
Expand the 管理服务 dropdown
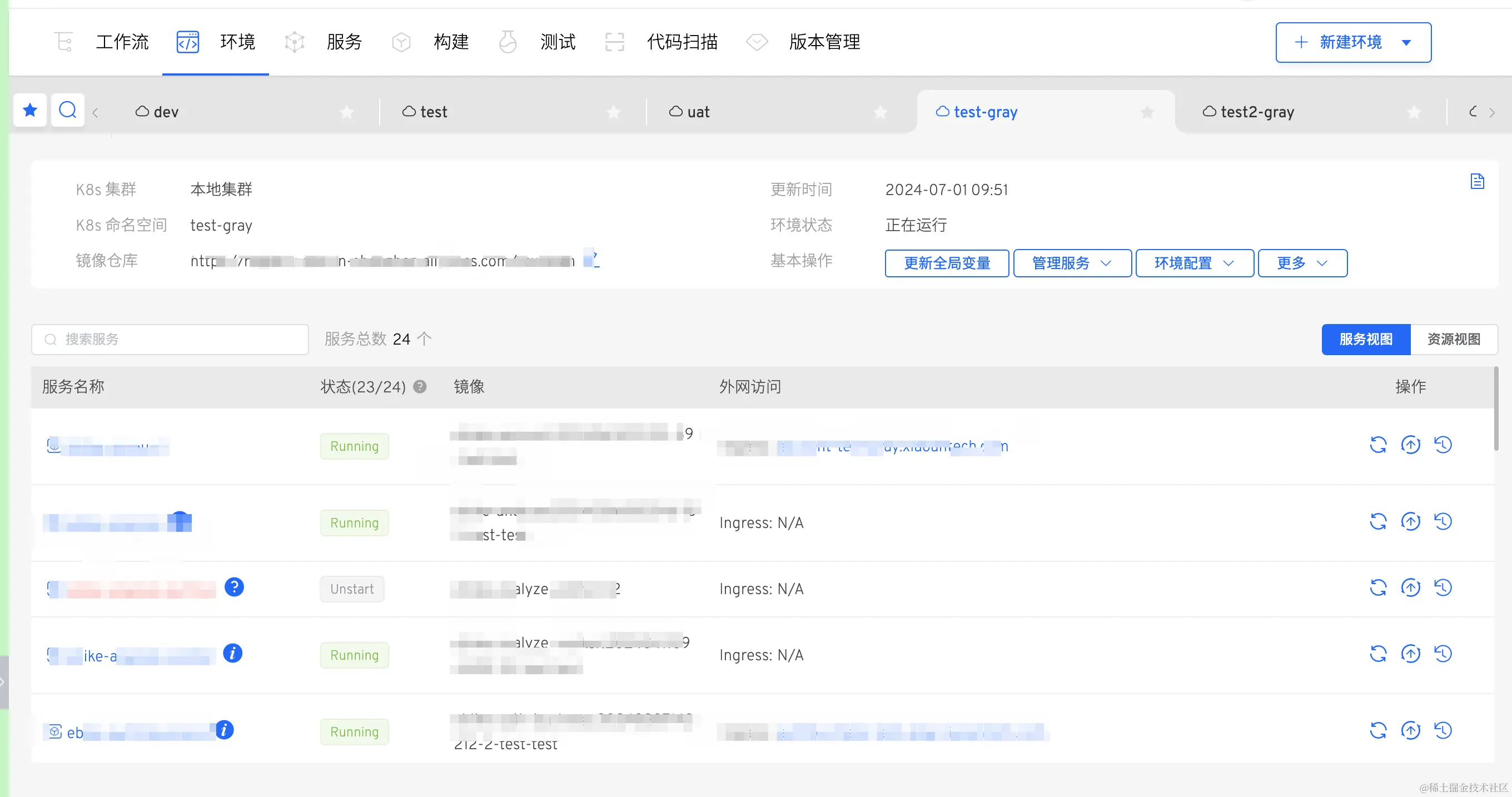(x=1072, y=263)
